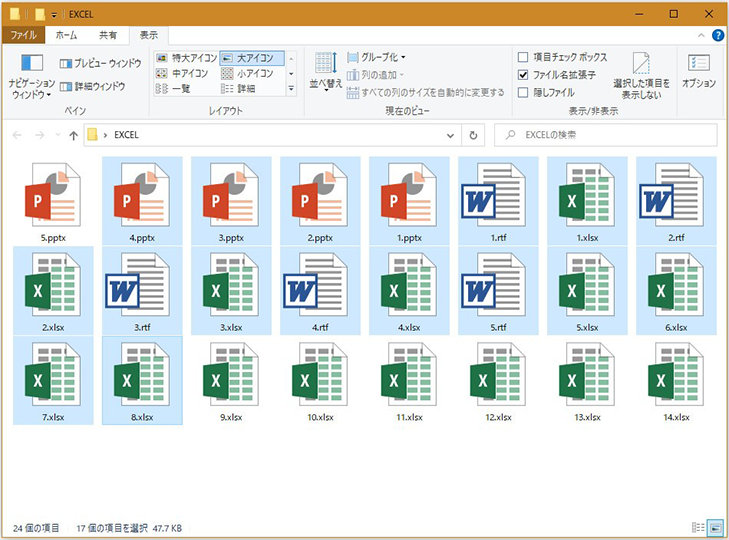This screenshot has width=729, height=540.
Task: Click 選択した項目を表示しない button
Action: click(x=641, y=76)
